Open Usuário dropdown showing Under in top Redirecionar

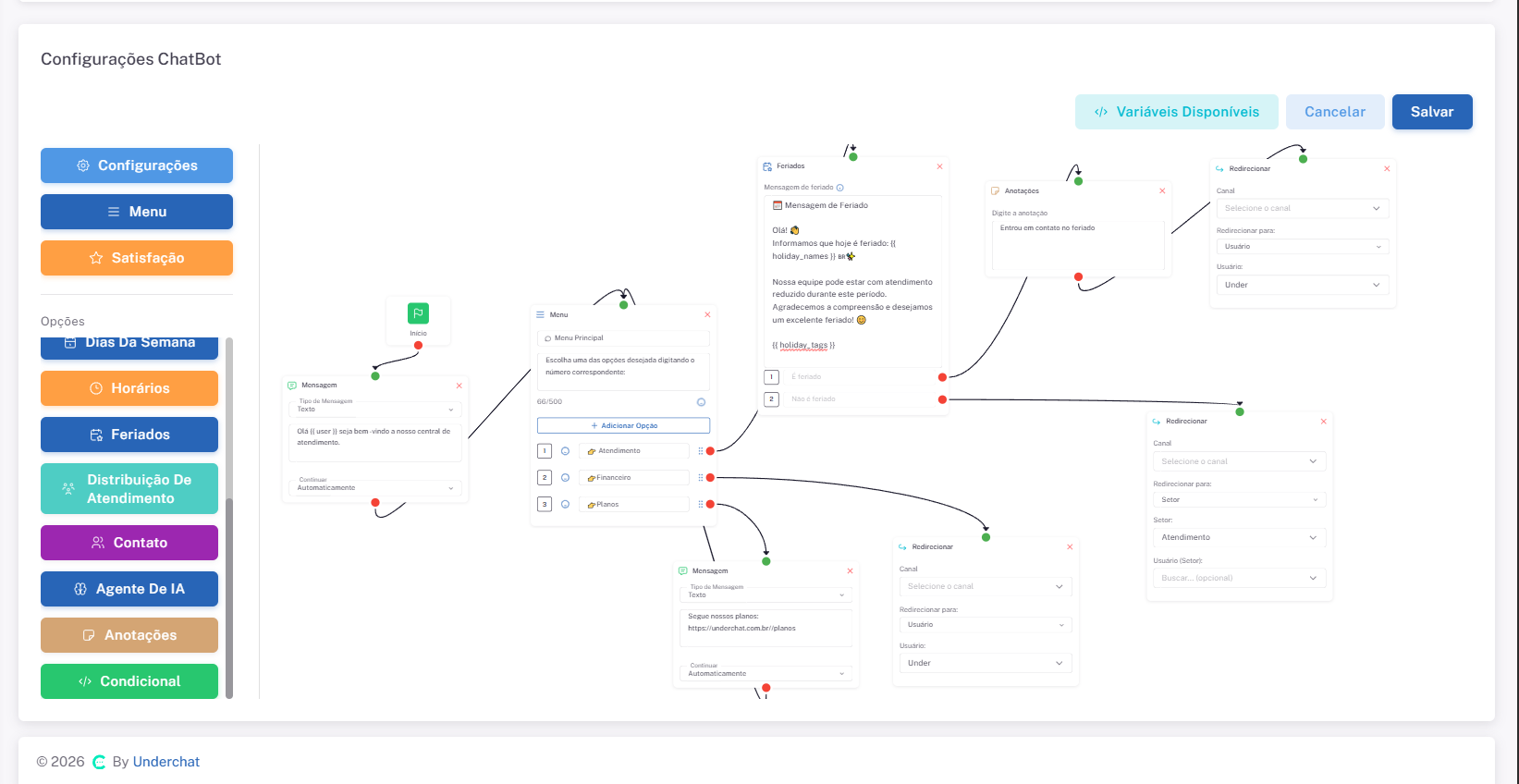pyautogui.click(x=1303, y=285)
